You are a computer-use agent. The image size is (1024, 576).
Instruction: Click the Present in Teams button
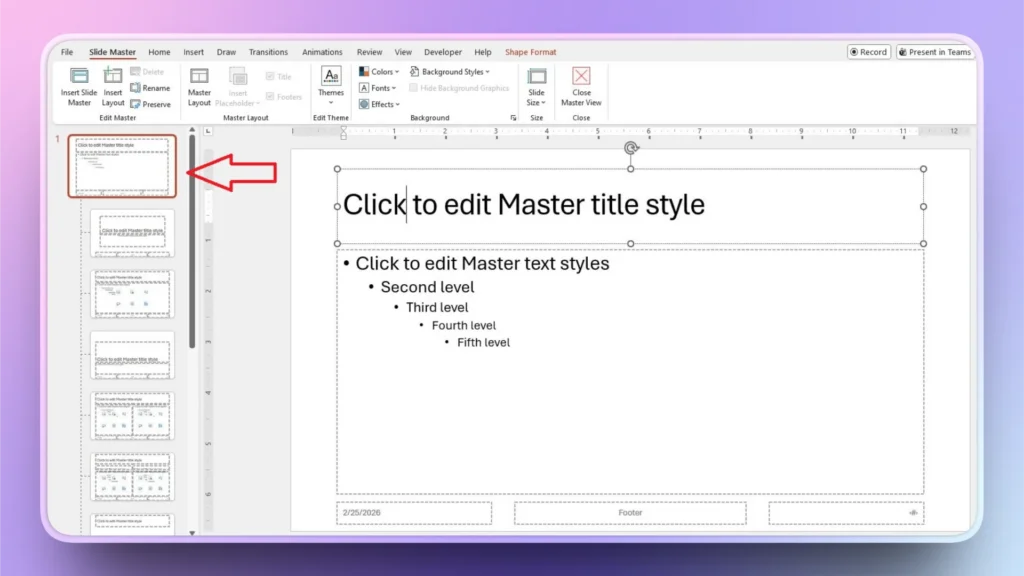(935, 52)
